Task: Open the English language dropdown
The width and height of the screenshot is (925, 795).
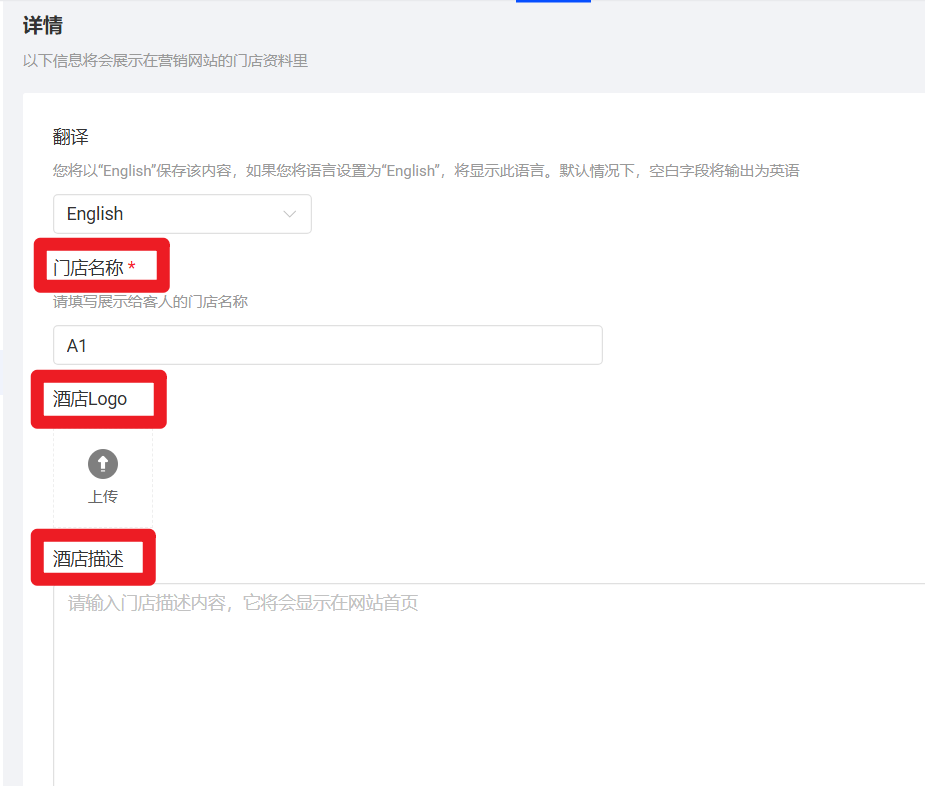Action: pyautogui.click(x=182, y=214)
